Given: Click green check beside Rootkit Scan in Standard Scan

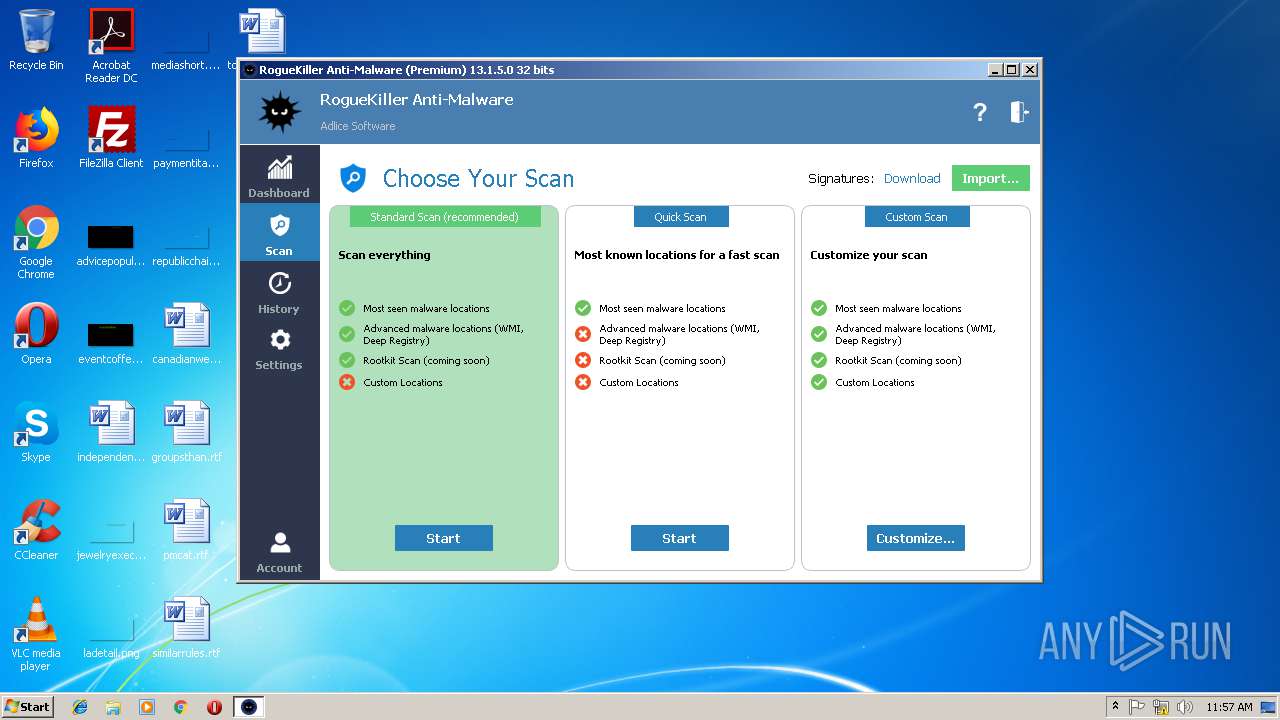Looking at the screenshot, I should [347, 360].
